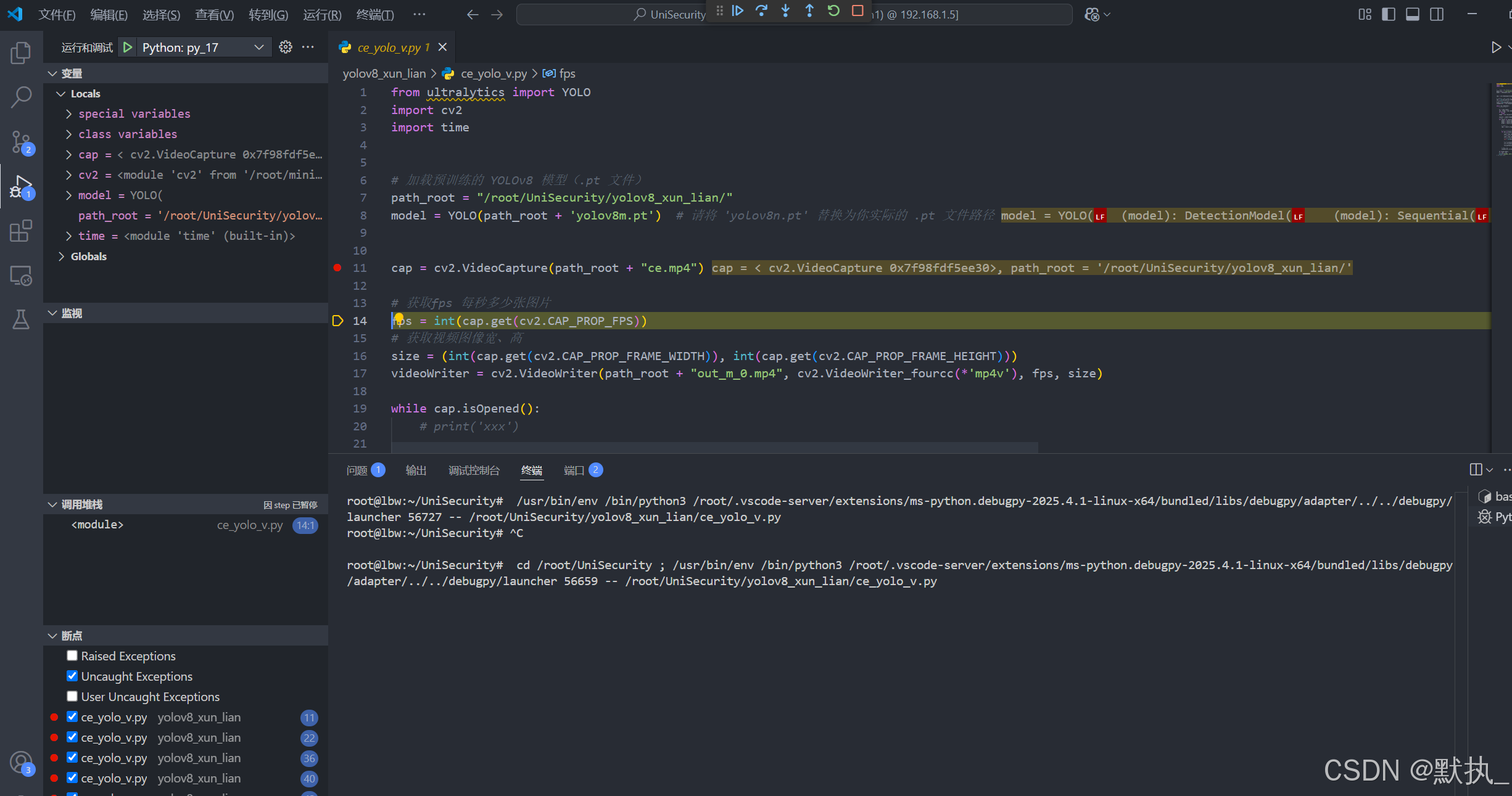The image size is (1512, 796).
Task: Open the Source Control view
Action: 21,142
